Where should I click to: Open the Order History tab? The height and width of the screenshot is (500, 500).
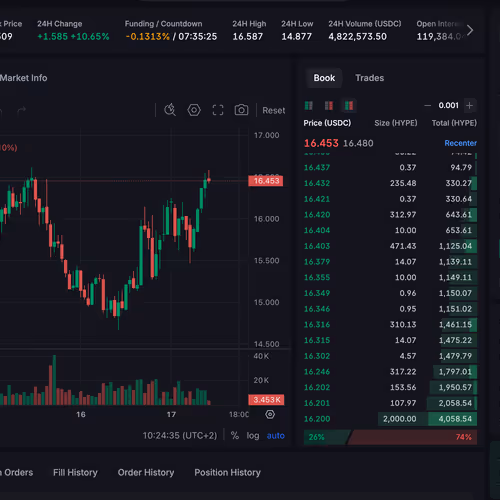[x=146, y=472]
